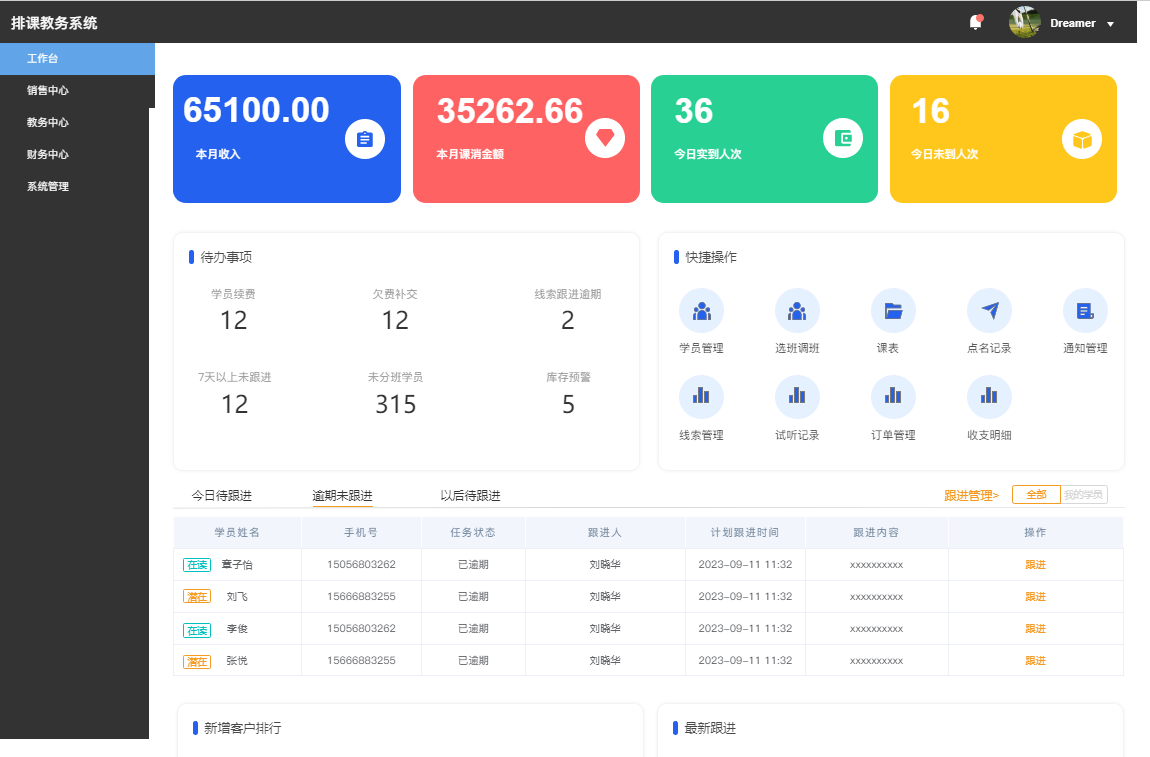Open 点名记录 paper plane icon

[x=989, y=311]
